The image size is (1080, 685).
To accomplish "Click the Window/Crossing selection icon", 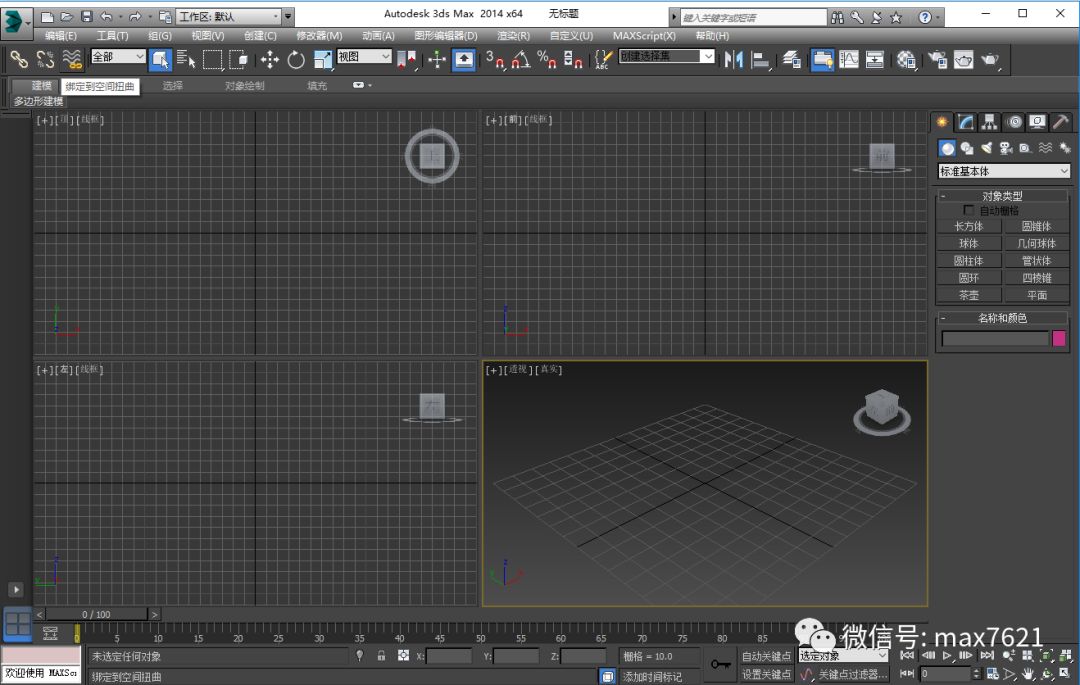I will coord(238,60).
